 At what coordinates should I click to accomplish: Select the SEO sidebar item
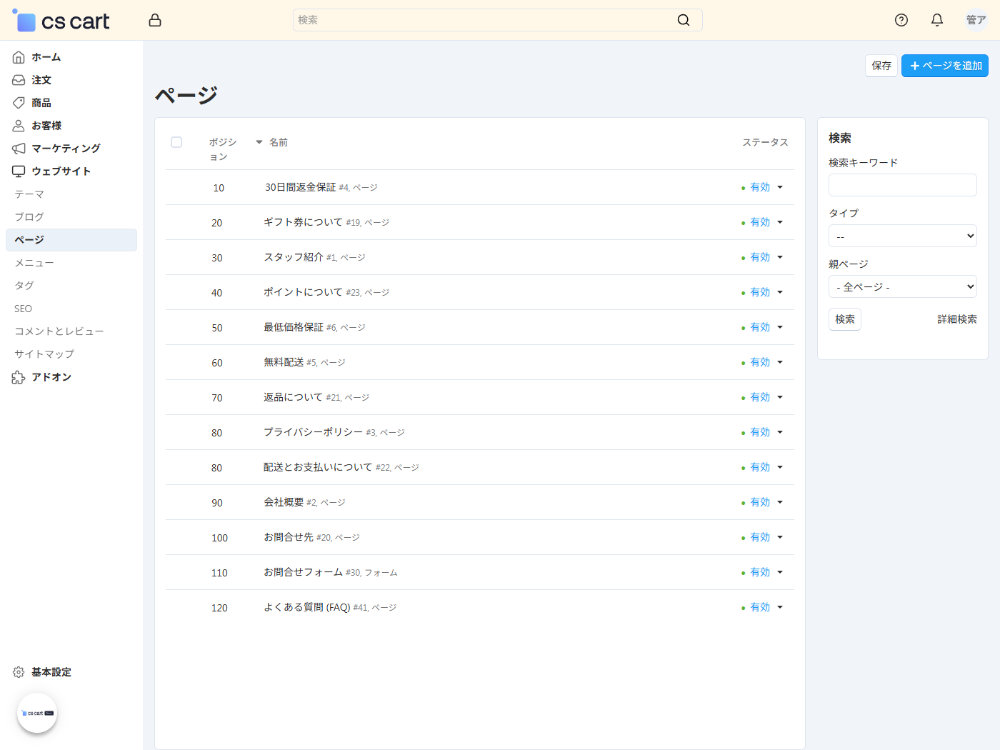(23, 308)
